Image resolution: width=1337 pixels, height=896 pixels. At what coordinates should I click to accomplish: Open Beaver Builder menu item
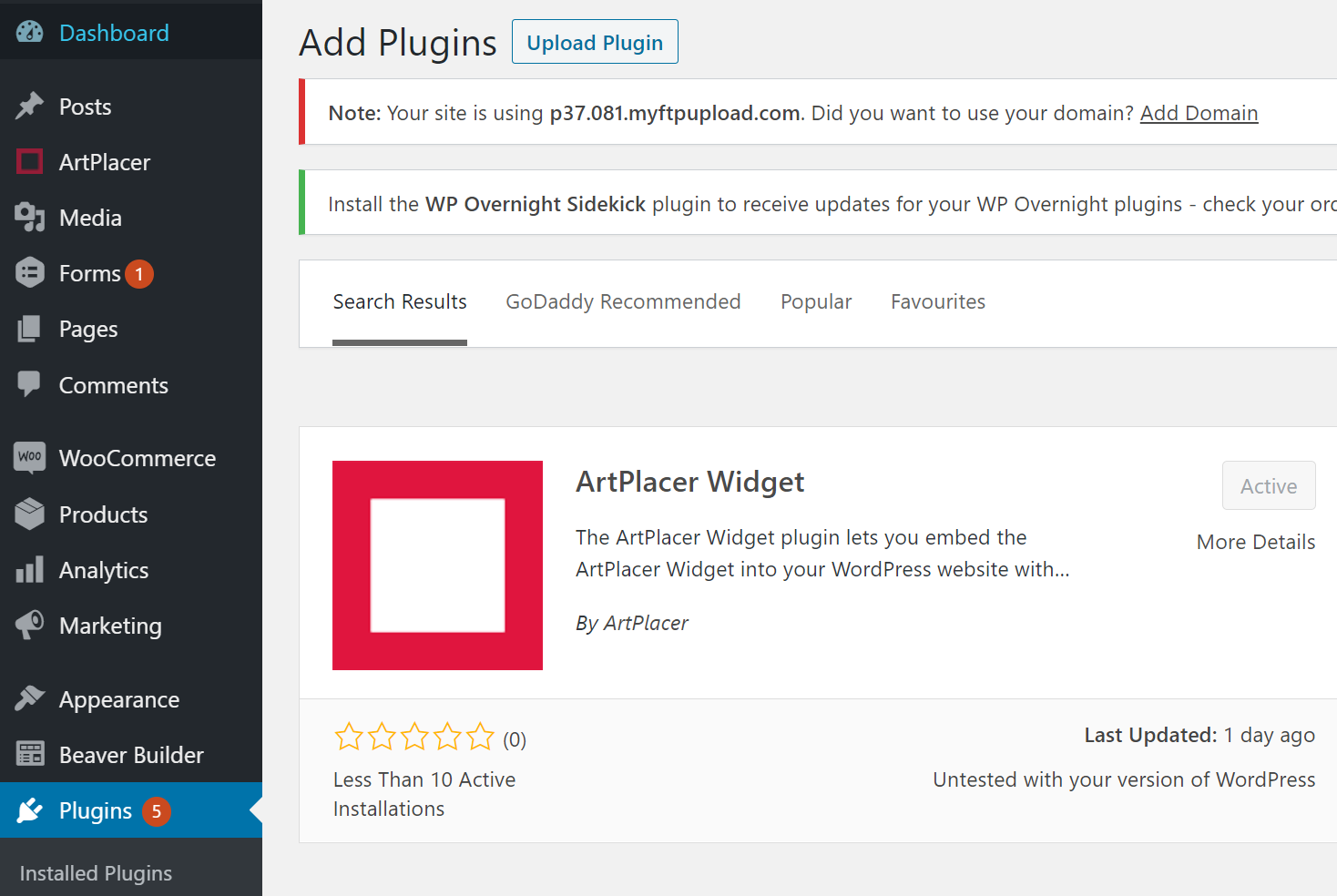131,755
